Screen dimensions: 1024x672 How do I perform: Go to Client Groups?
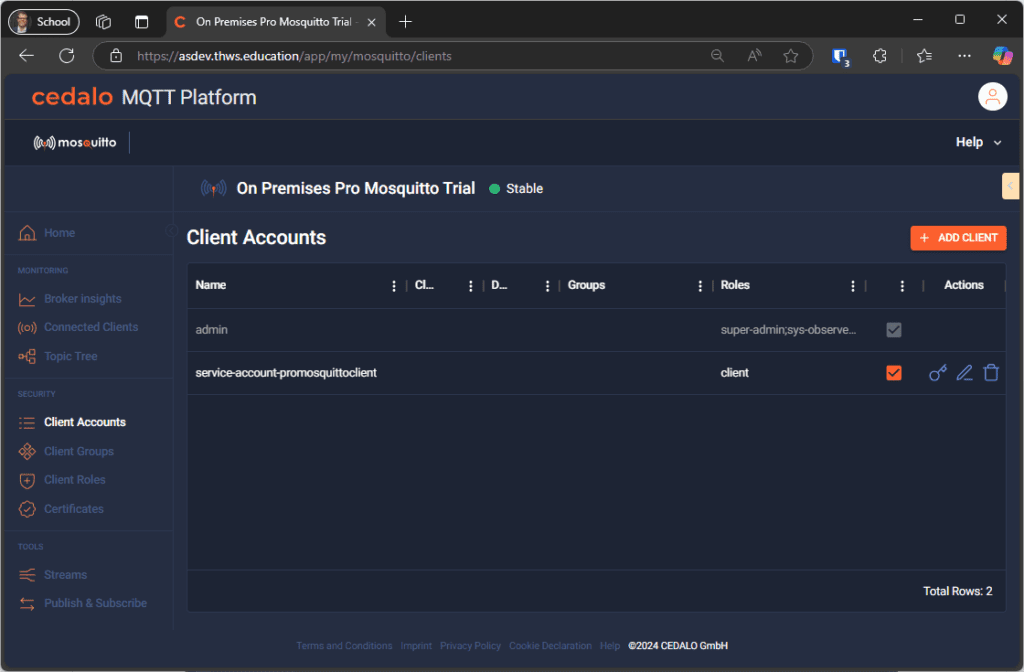(81, 451)
